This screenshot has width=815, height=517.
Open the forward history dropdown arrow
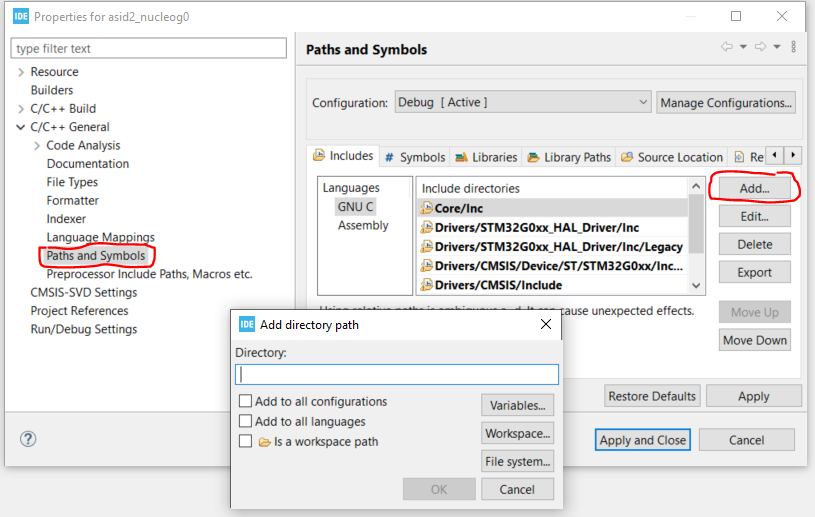click(777, 47)
